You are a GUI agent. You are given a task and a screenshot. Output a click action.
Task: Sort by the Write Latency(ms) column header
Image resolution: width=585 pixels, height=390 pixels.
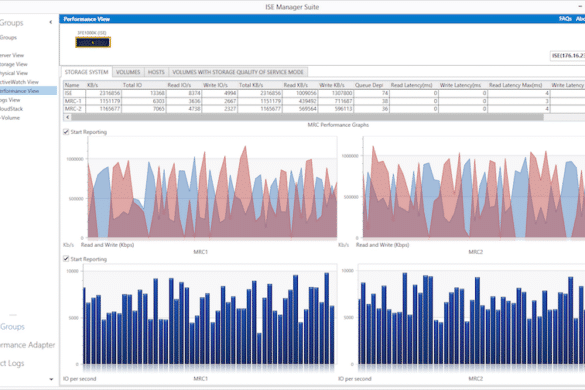click(x=463, y=85)
